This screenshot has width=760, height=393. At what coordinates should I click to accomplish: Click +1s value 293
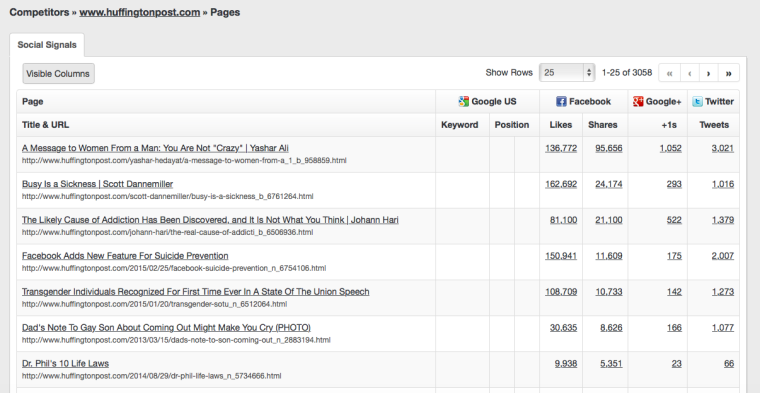[x=674, y=184]
